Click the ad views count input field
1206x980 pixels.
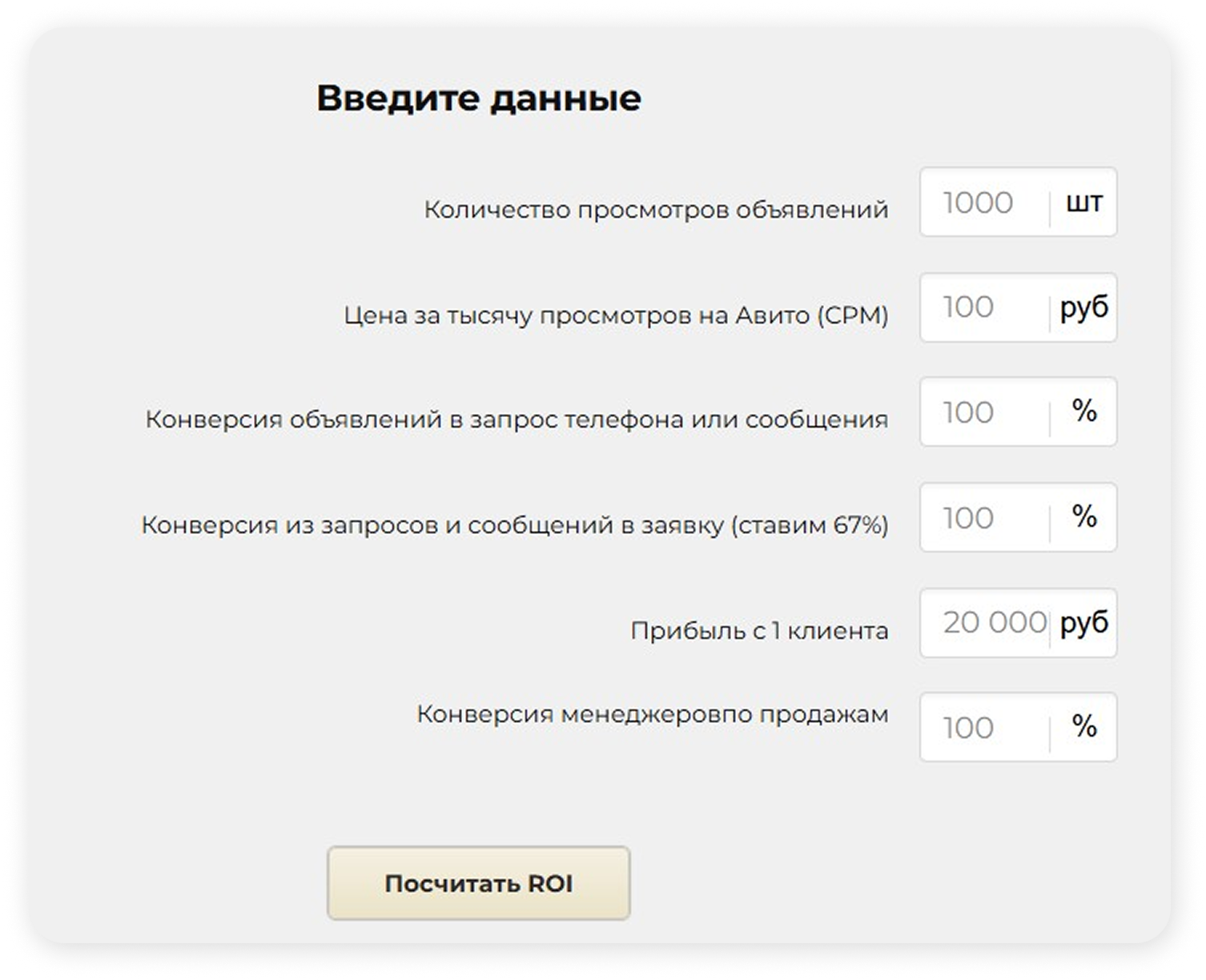tap(983, 203)
